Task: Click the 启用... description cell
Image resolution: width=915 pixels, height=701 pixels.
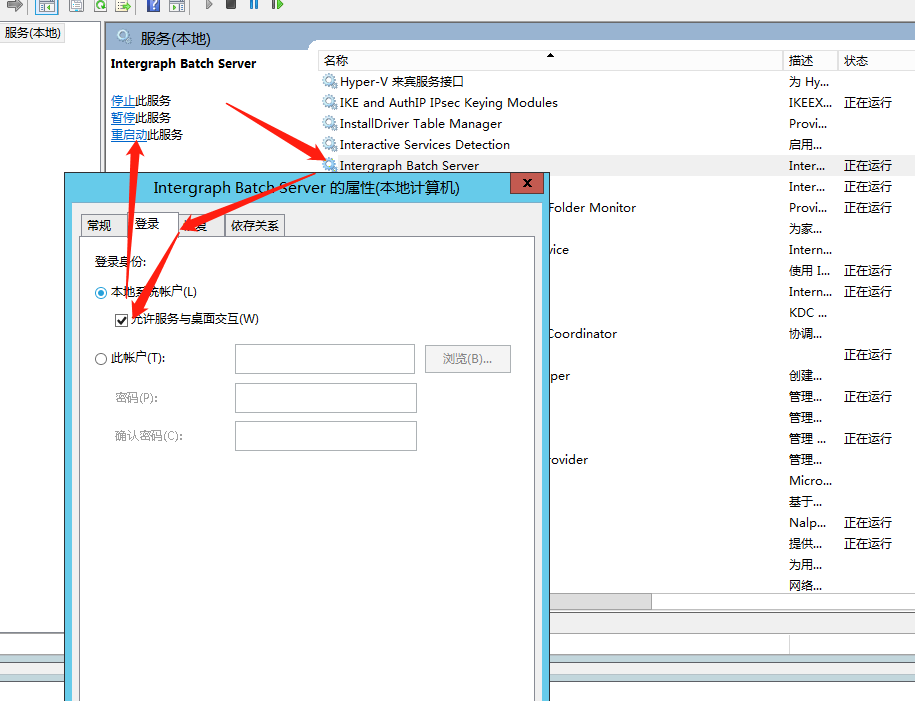Action: coord(805,145)
